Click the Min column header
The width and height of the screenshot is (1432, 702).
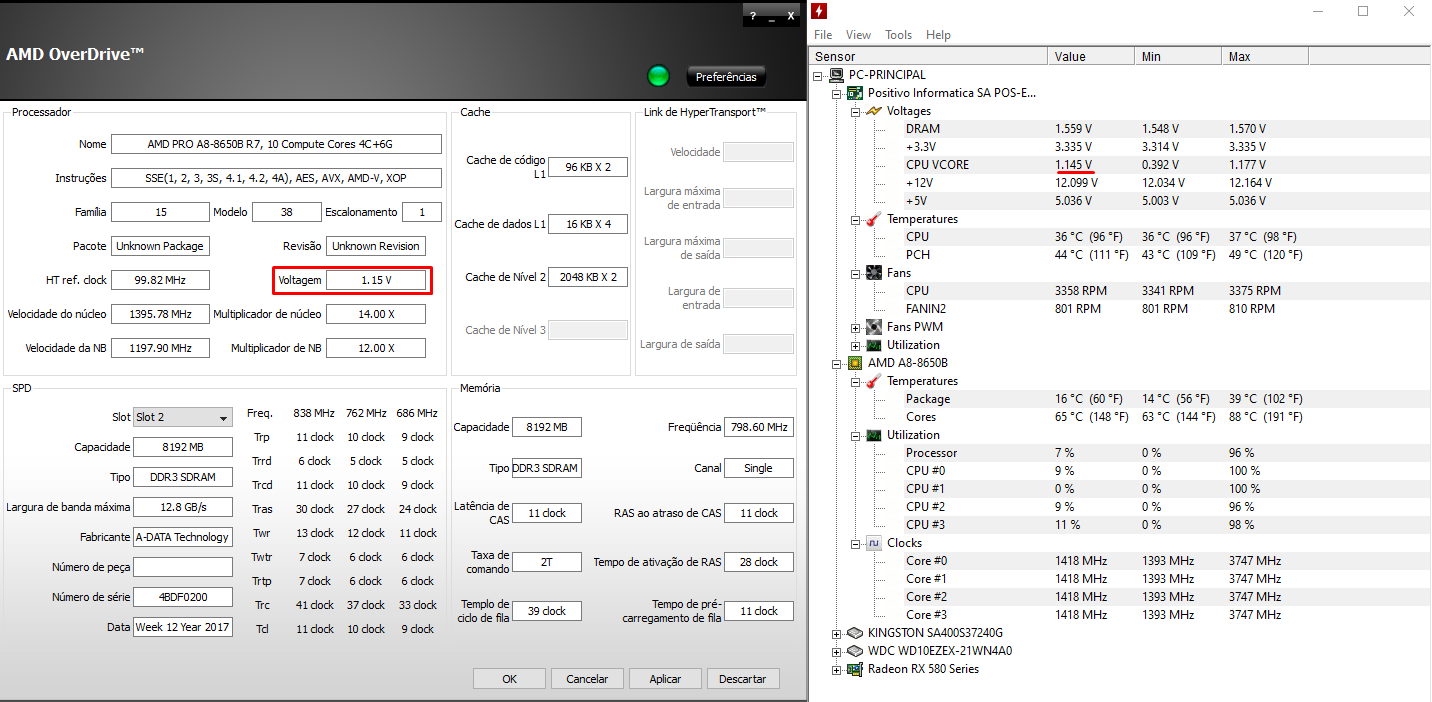pyautogui.click(x=1178, y=56)
